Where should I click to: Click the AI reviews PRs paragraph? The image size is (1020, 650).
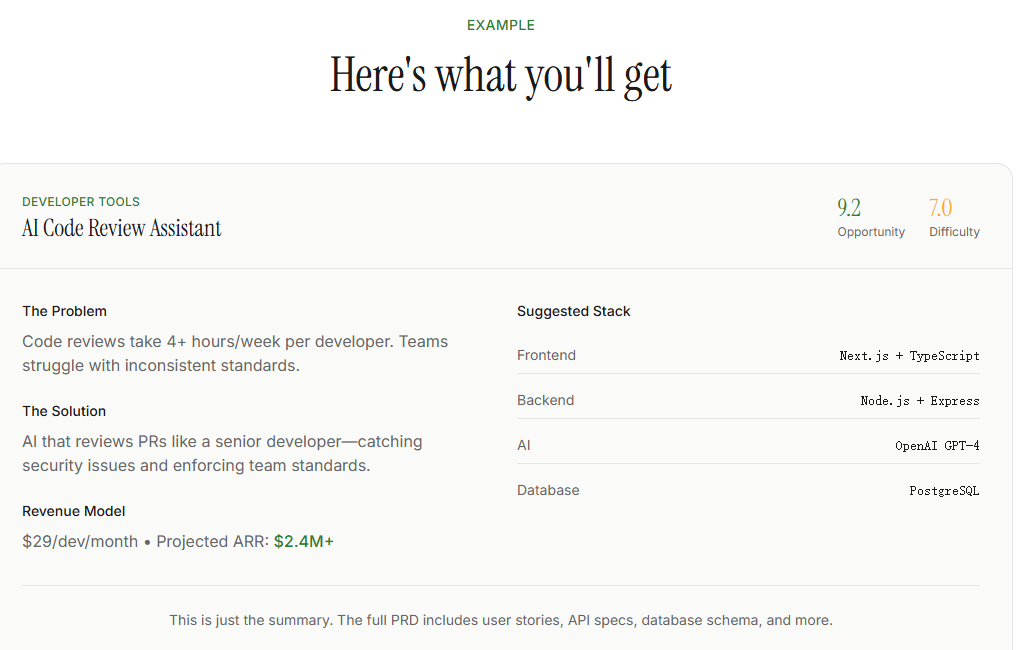tap(222, 454)
